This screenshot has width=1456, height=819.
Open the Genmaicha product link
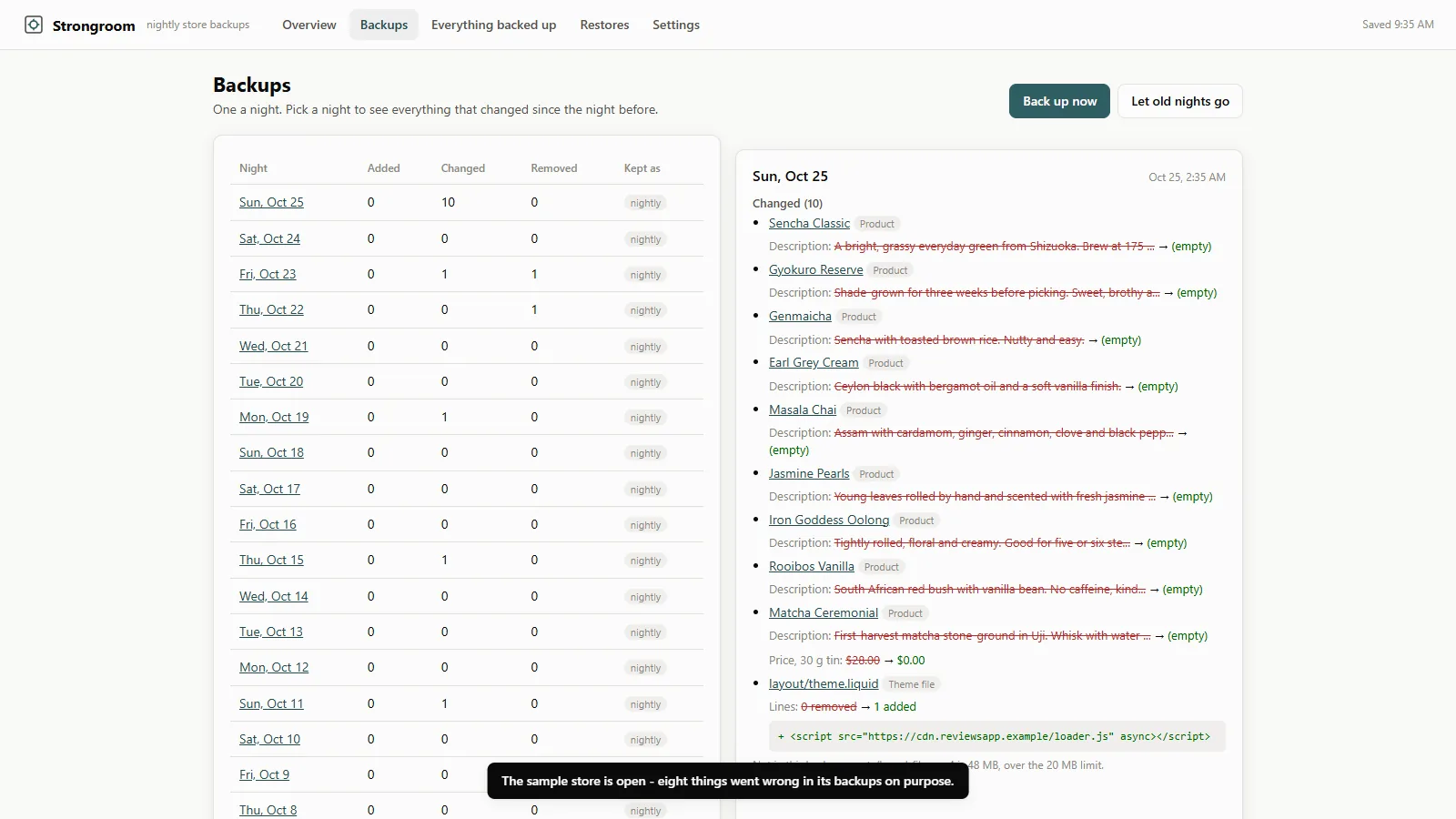coord(800,316)
